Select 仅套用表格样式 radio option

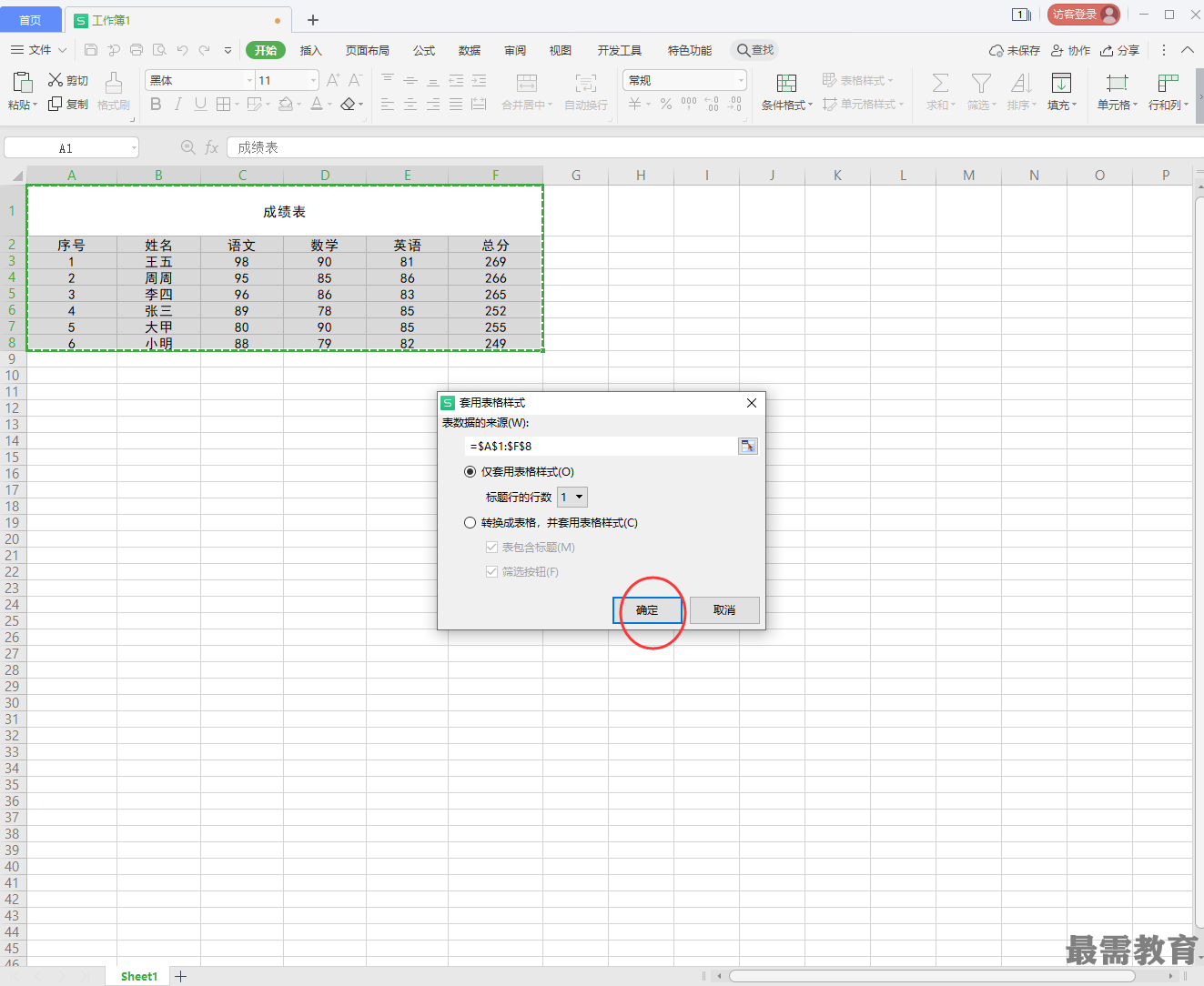(x=470, y=471)
